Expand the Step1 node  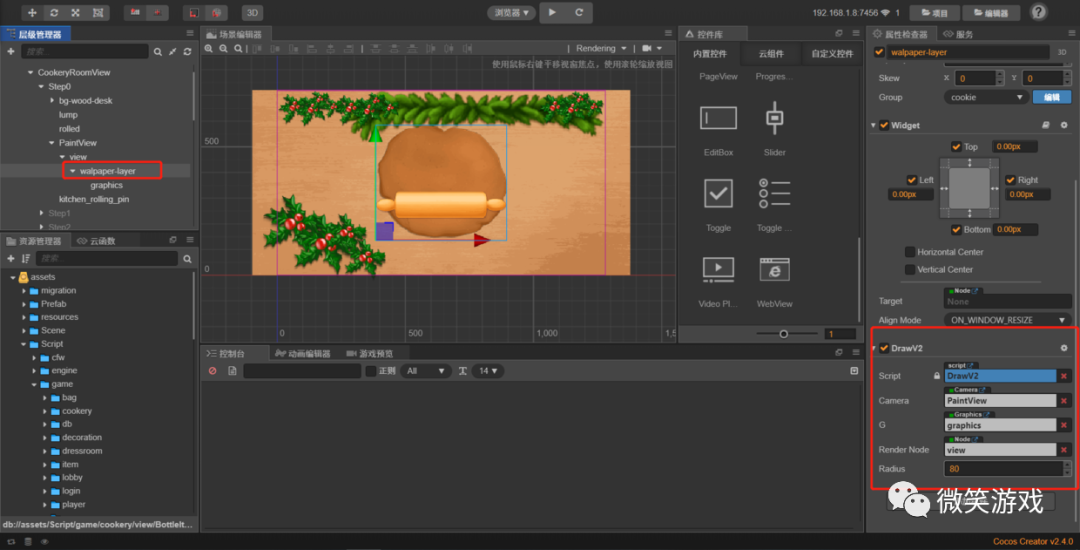[x=41, y=213]
